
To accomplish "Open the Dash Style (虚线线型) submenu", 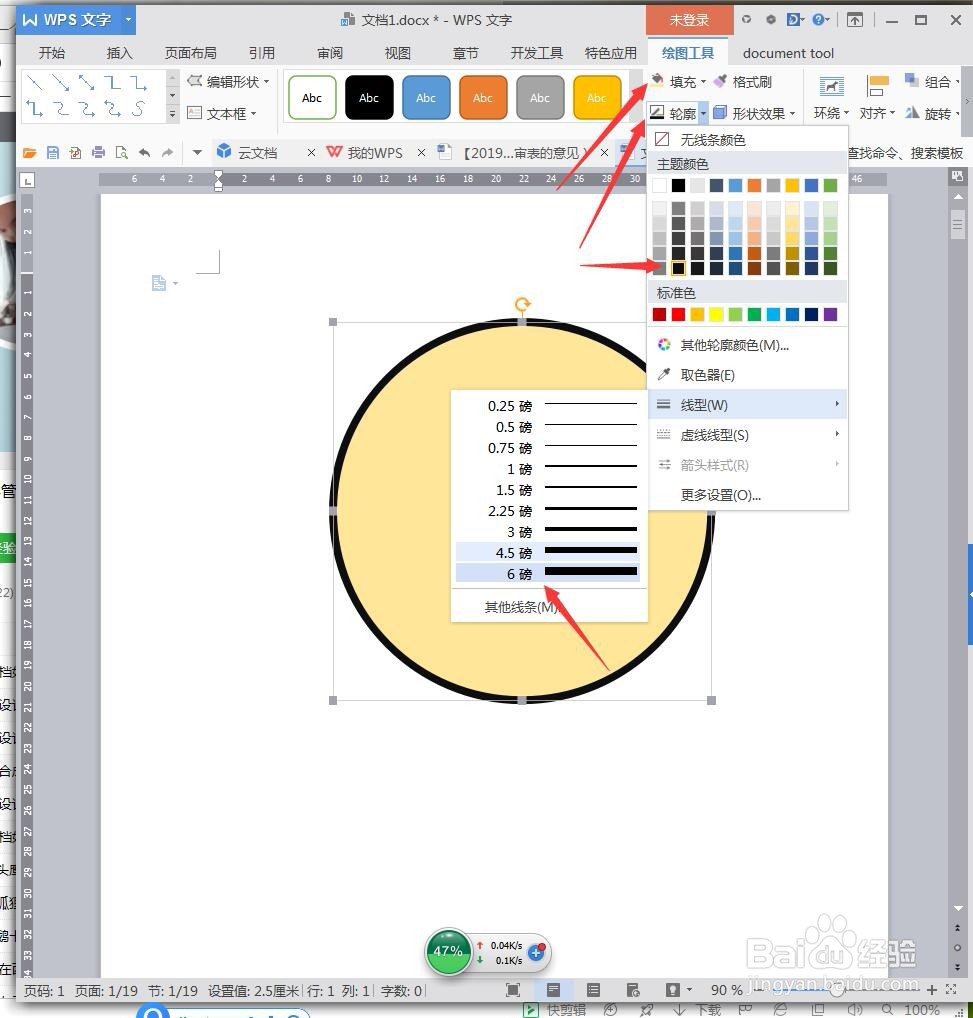I will click(747, 435).
